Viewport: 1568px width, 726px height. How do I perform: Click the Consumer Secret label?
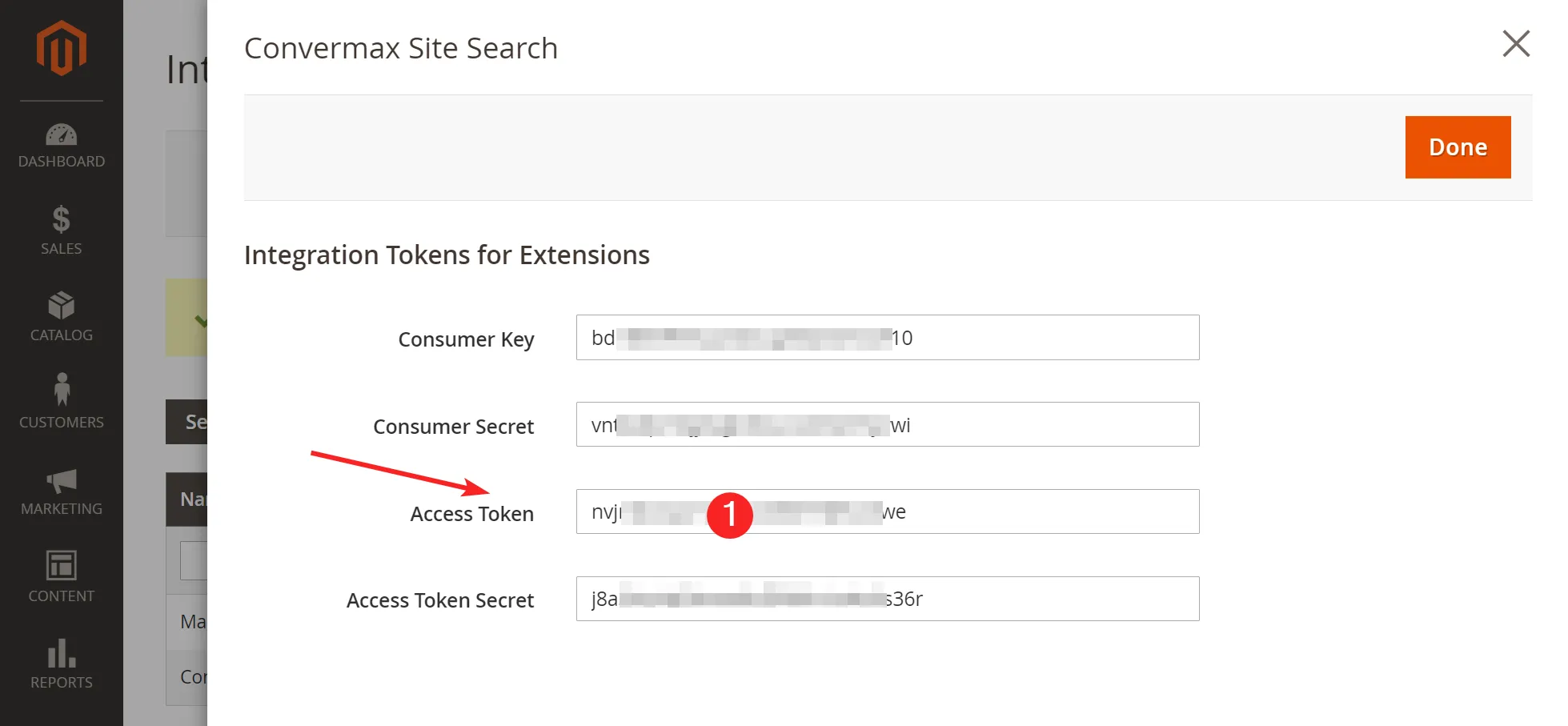pos(453,427)
